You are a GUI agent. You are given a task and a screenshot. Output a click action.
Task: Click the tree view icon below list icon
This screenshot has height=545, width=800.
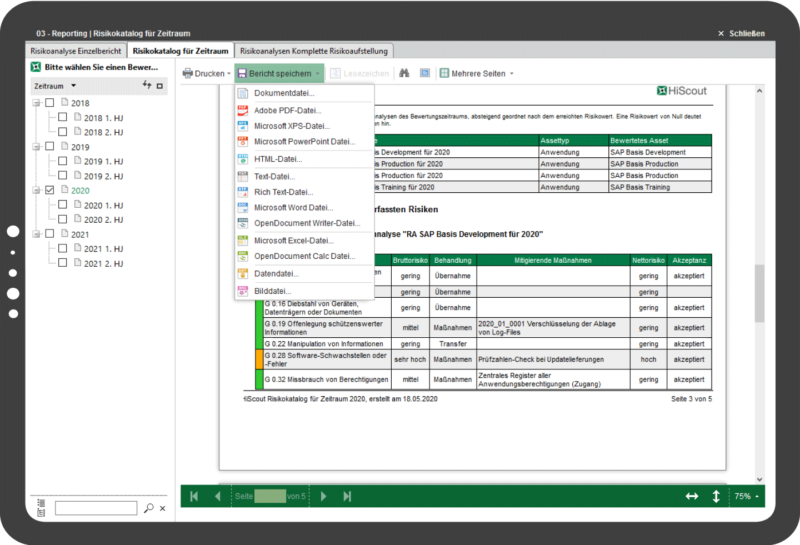point(41,512)
